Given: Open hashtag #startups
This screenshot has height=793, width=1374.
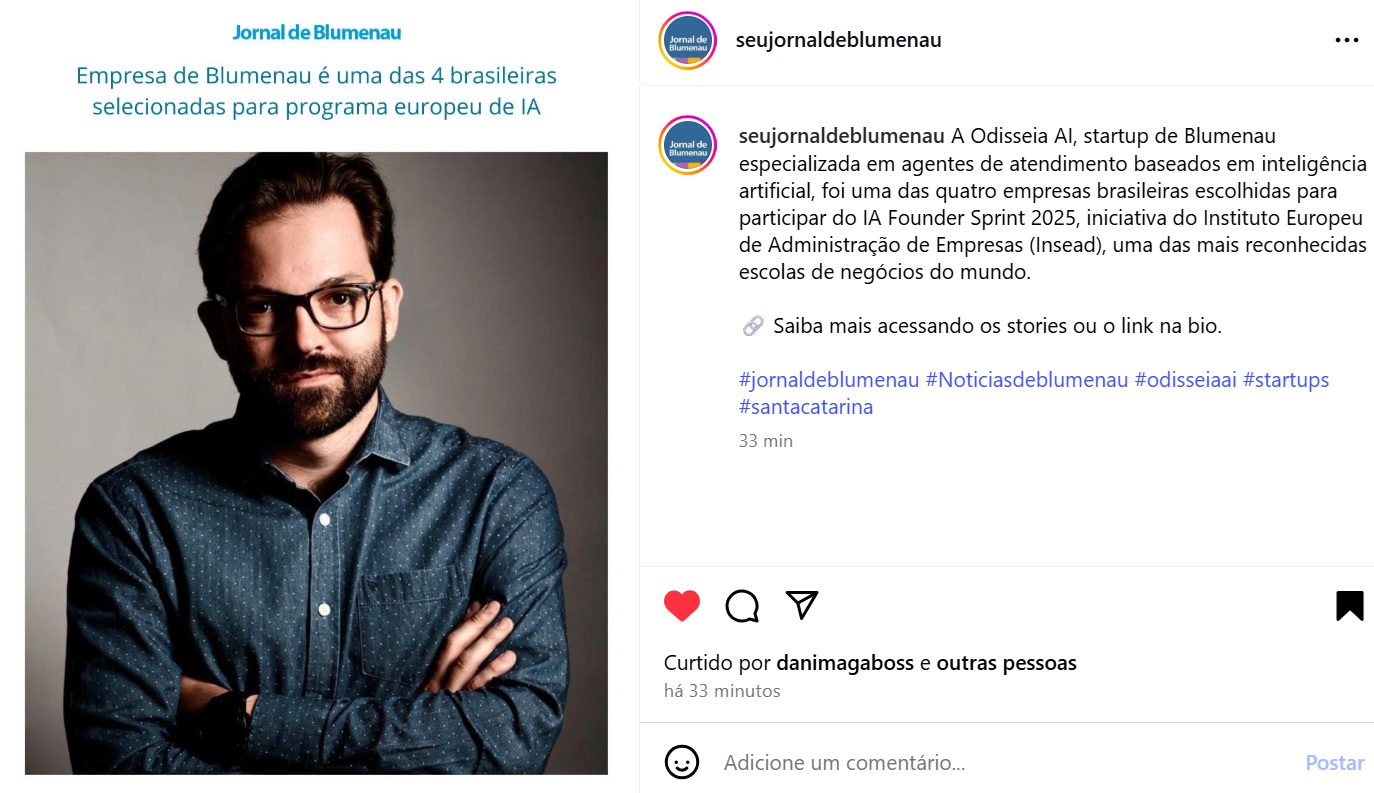Looking at the screenshot, I should point(1286,380).
